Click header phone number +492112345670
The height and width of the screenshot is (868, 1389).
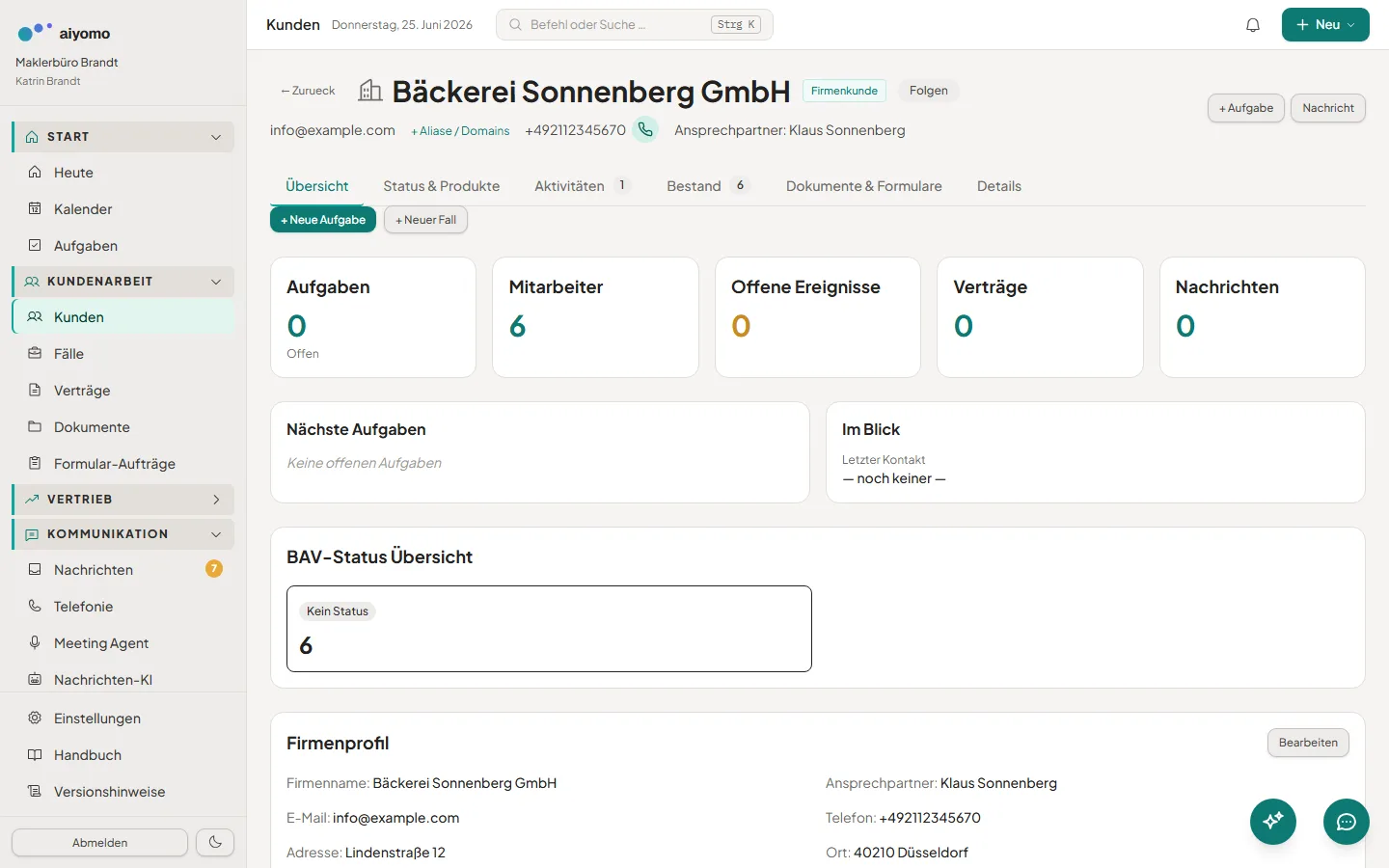click(x=575, y=130)
